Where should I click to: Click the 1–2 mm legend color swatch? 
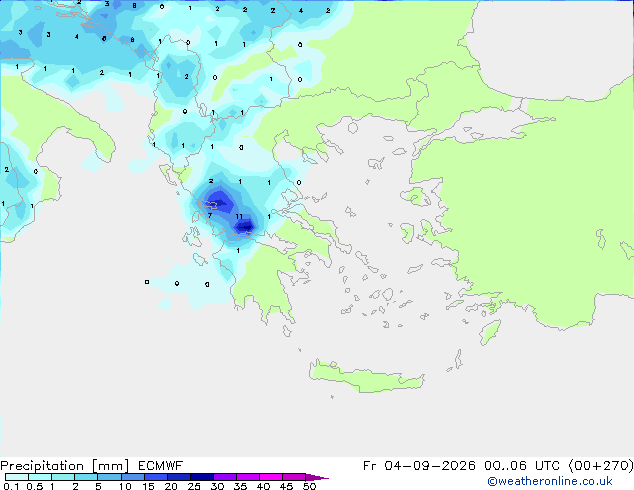[x=63, y=477]
